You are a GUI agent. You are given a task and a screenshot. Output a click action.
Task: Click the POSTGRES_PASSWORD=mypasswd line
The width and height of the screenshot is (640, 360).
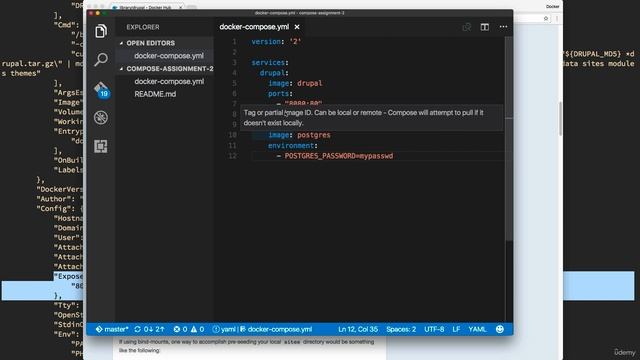point(339,156)
